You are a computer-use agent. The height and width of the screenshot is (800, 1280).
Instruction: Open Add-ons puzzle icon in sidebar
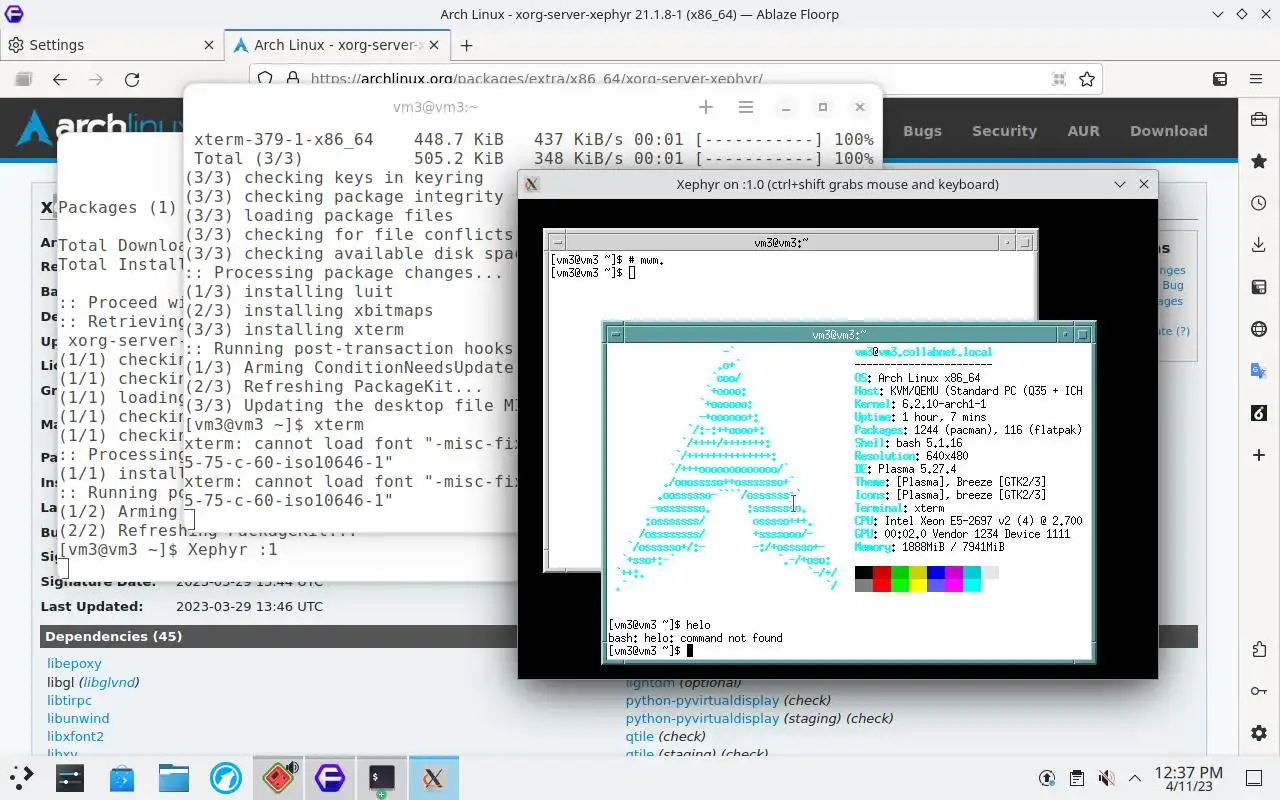point(1259,650)
